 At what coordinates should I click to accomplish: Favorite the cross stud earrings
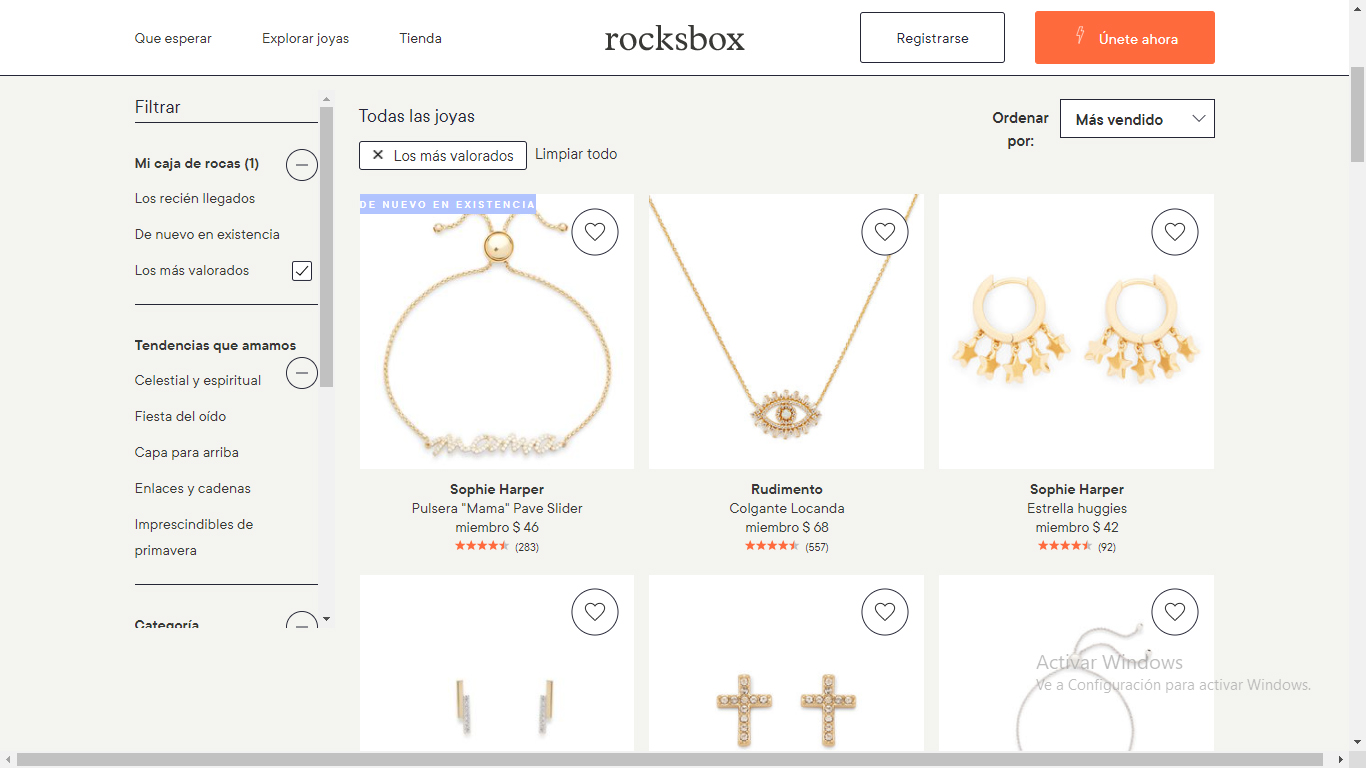[x=885, y=612]
